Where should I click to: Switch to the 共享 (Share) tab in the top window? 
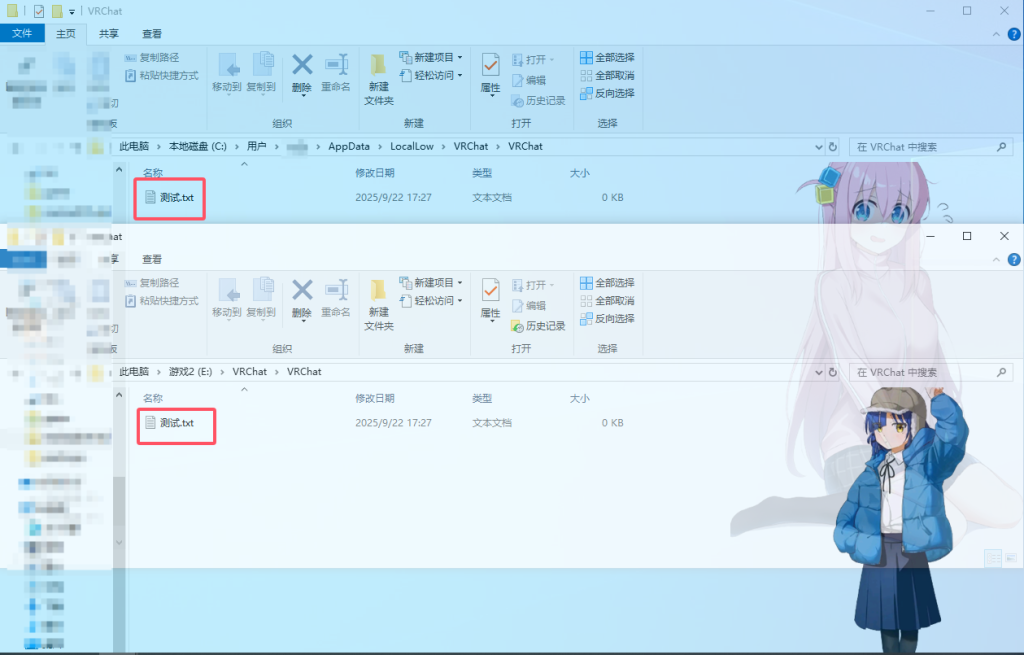coord(108,33)
